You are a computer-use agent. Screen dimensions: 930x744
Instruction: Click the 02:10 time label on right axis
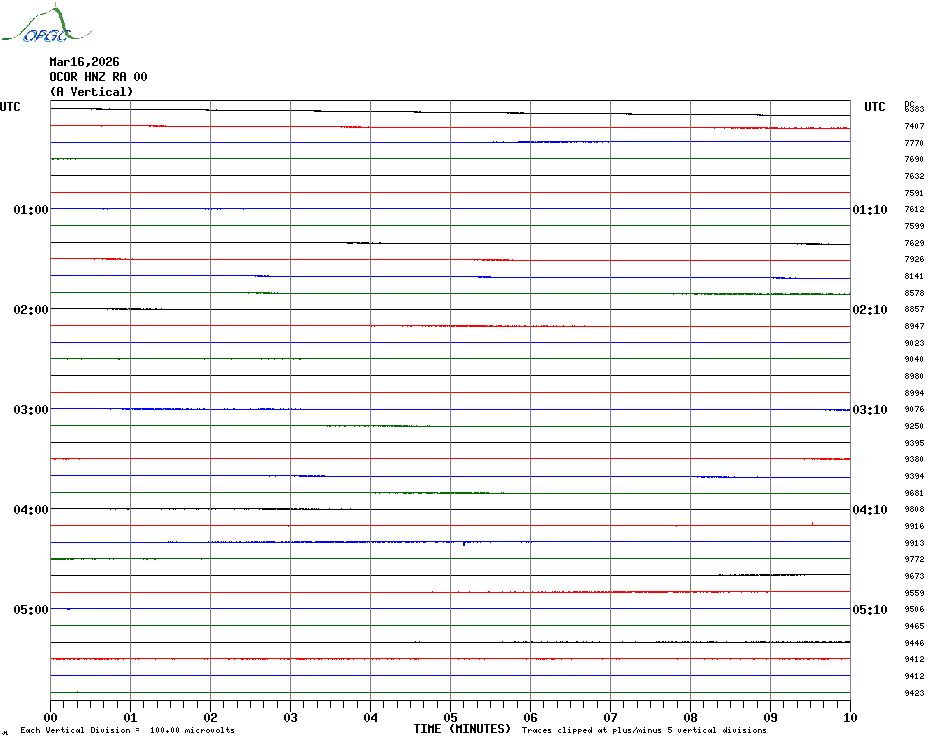click(x=869, y=310)
